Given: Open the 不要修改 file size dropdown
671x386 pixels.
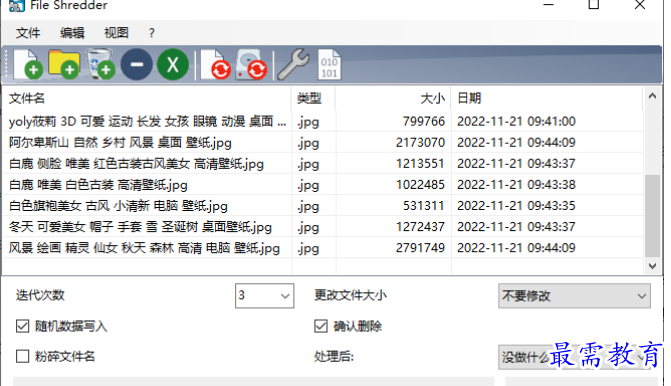Looking at the screenshot, I should pos(574,296).
